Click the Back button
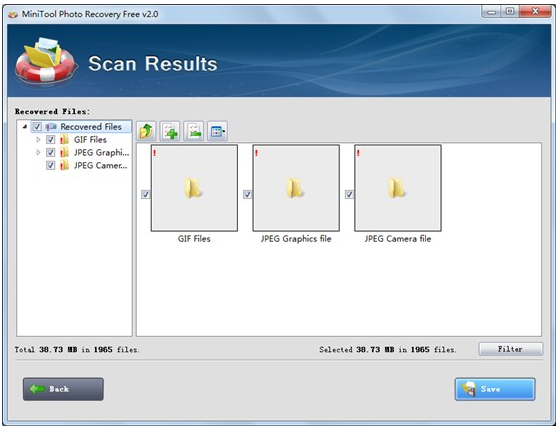Image resolution: width=558 pixels, height=429 pixels. coord(63,389)
